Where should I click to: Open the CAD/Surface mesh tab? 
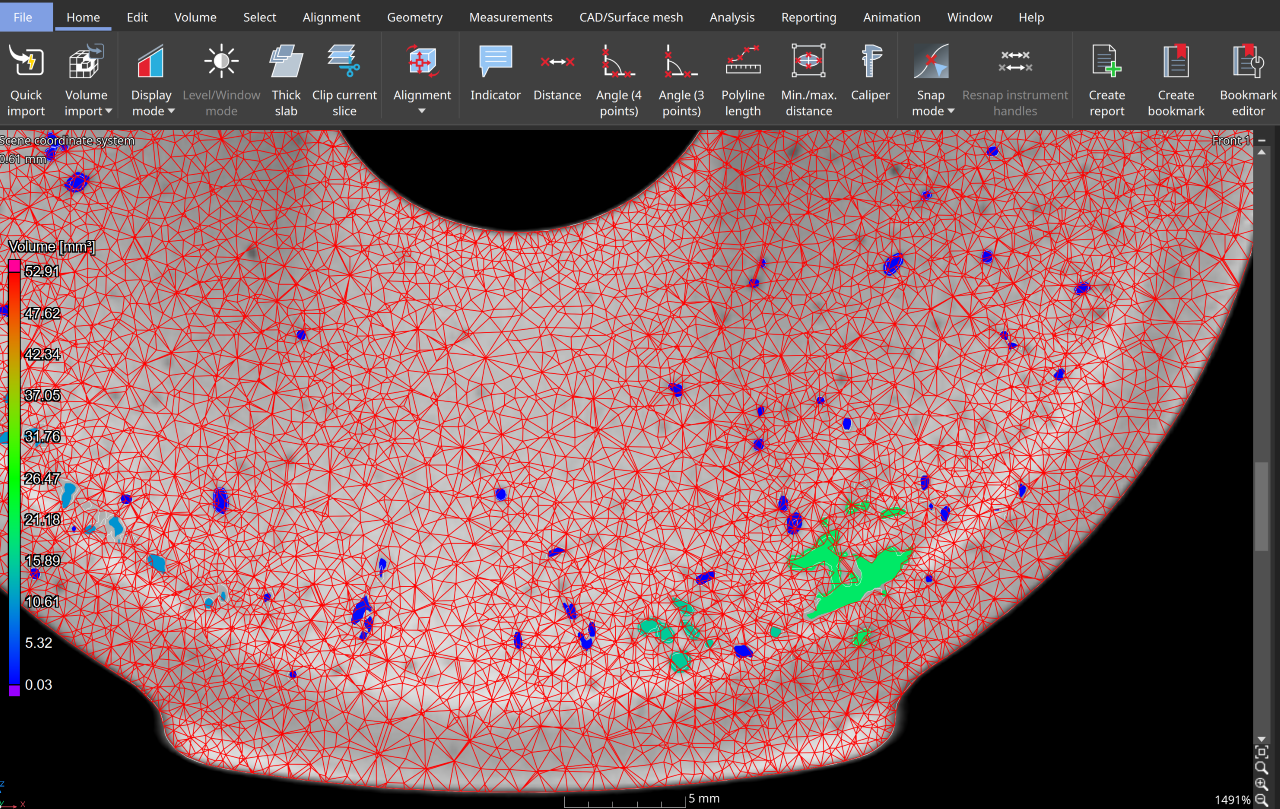(631, 17)
